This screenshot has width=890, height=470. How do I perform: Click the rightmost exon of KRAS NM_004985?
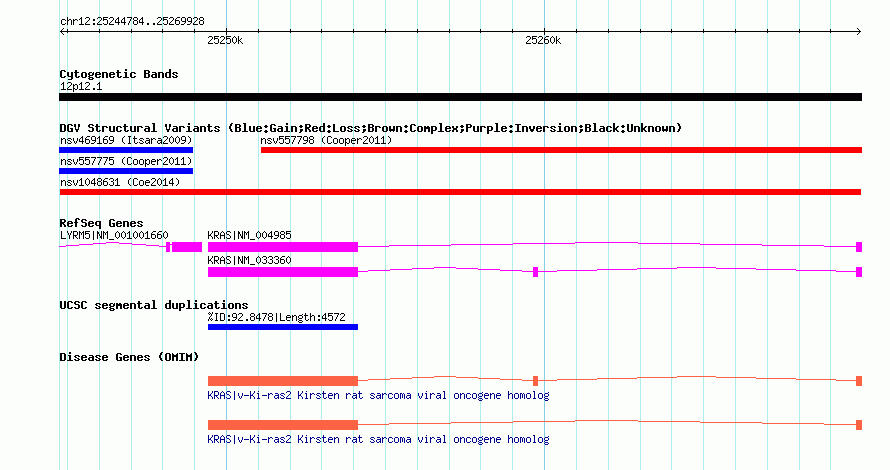tap(859, 247)
